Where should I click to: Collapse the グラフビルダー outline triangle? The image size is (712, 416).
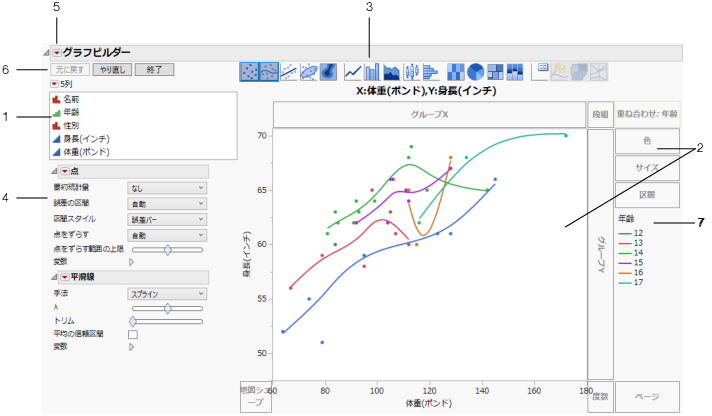coord(46,53)
